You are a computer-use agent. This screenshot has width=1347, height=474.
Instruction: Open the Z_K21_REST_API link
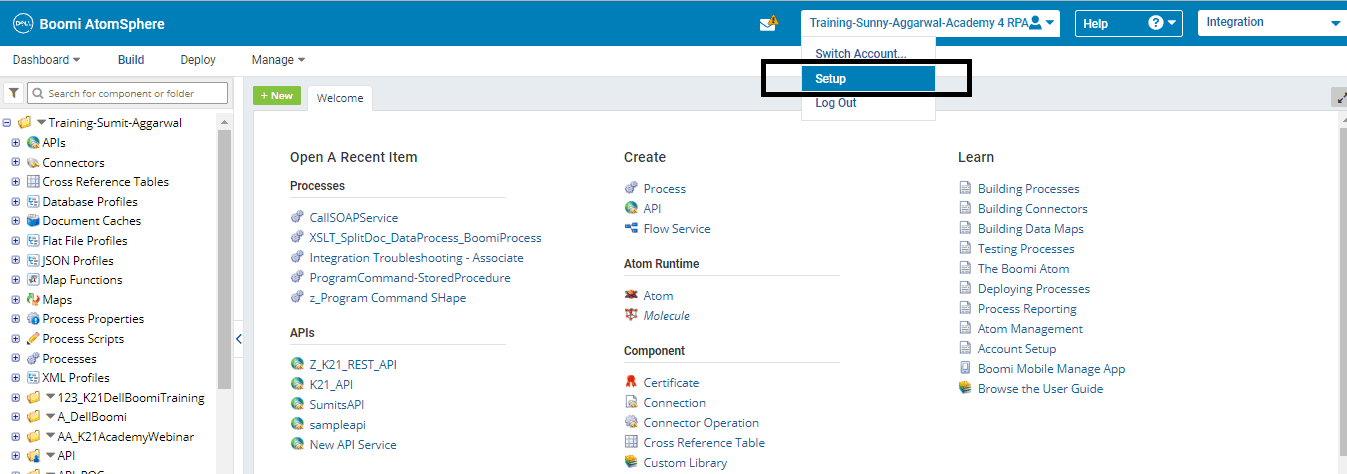click(353, 364)
